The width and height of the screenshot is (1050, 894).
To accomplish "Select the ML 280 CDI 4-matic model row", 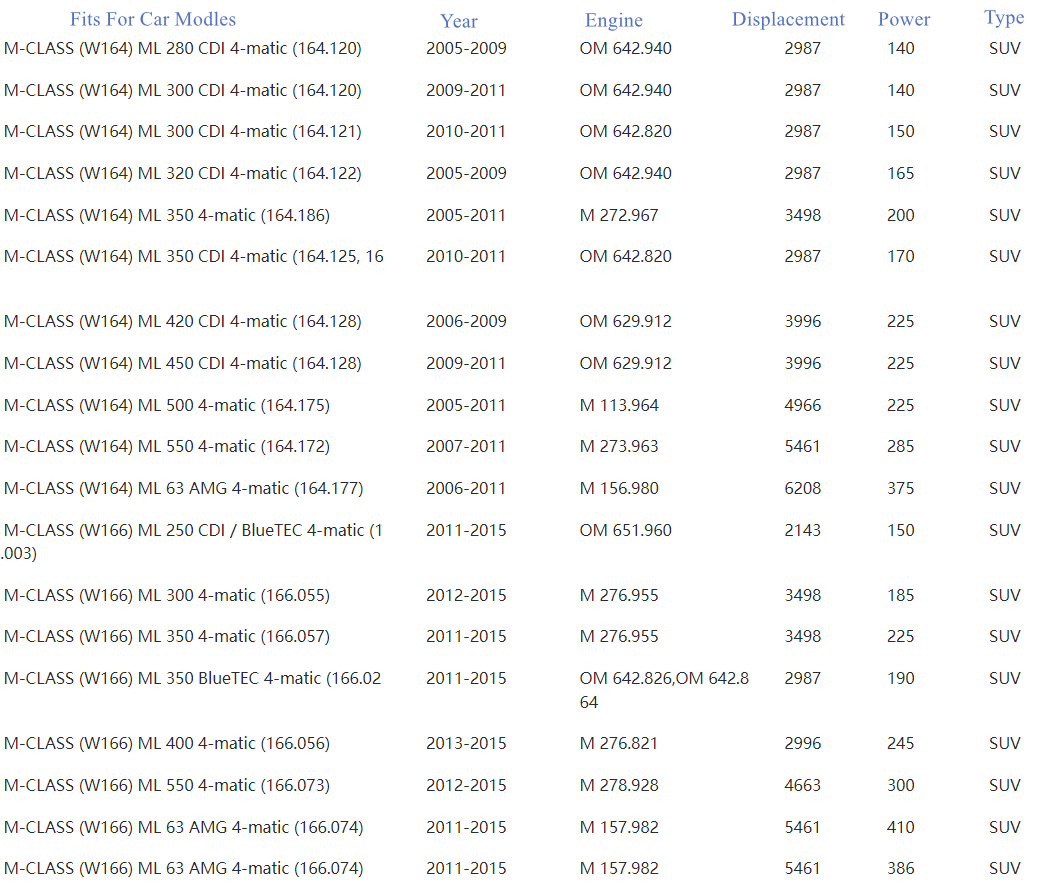I will click(183, 48).
